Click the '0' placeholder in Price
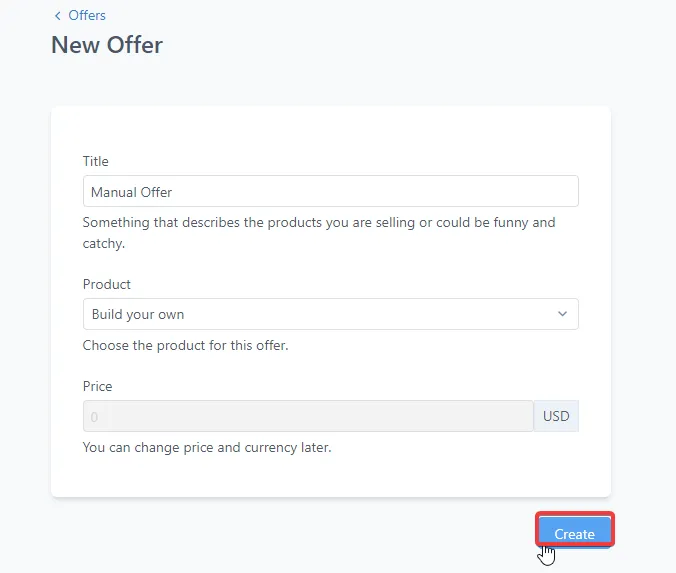Viewport: 676px width, 573px height. click(x=95, y=416)
